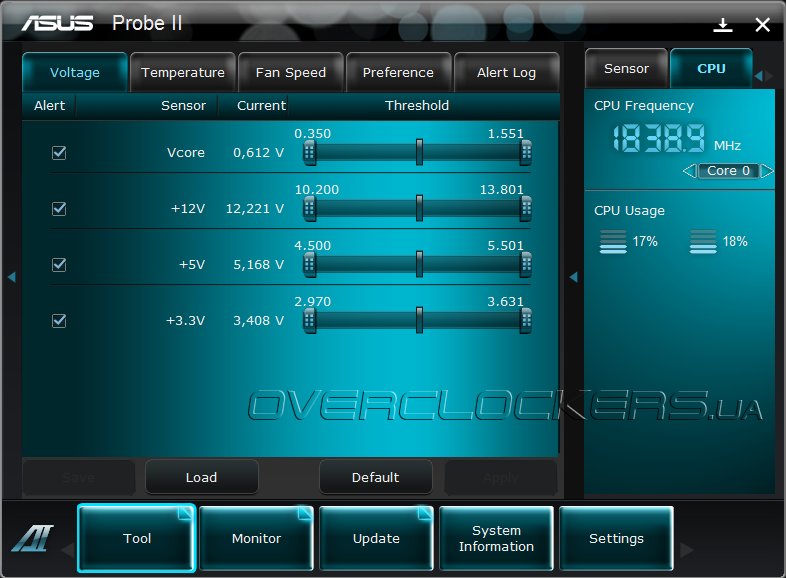Select next core with right arrow near Core 0
The height and width of the screenshot is (578, 786).
767,171
